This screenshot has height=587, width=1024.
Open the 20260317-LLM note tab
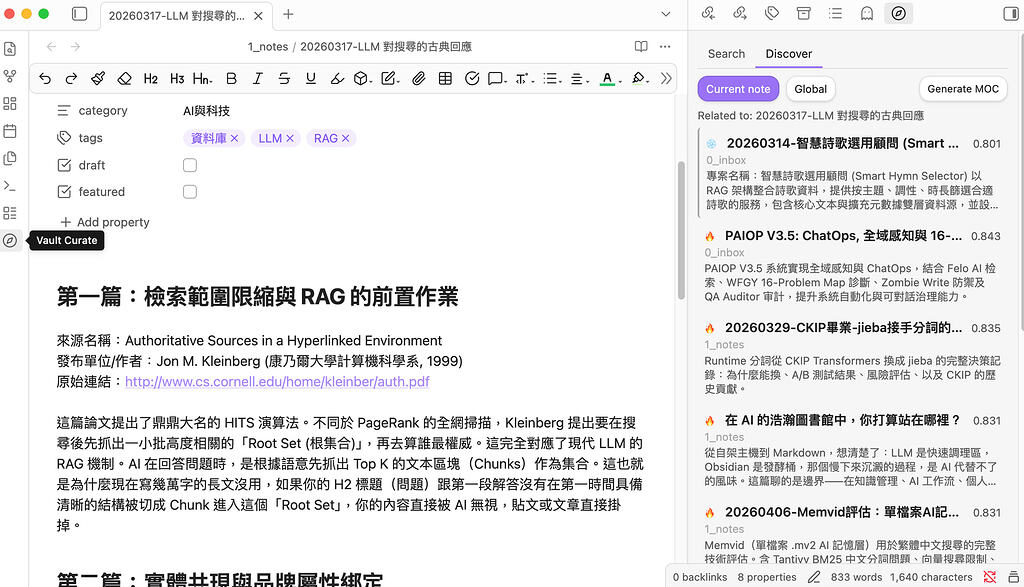pyautogui.click(x=176, y=16)
